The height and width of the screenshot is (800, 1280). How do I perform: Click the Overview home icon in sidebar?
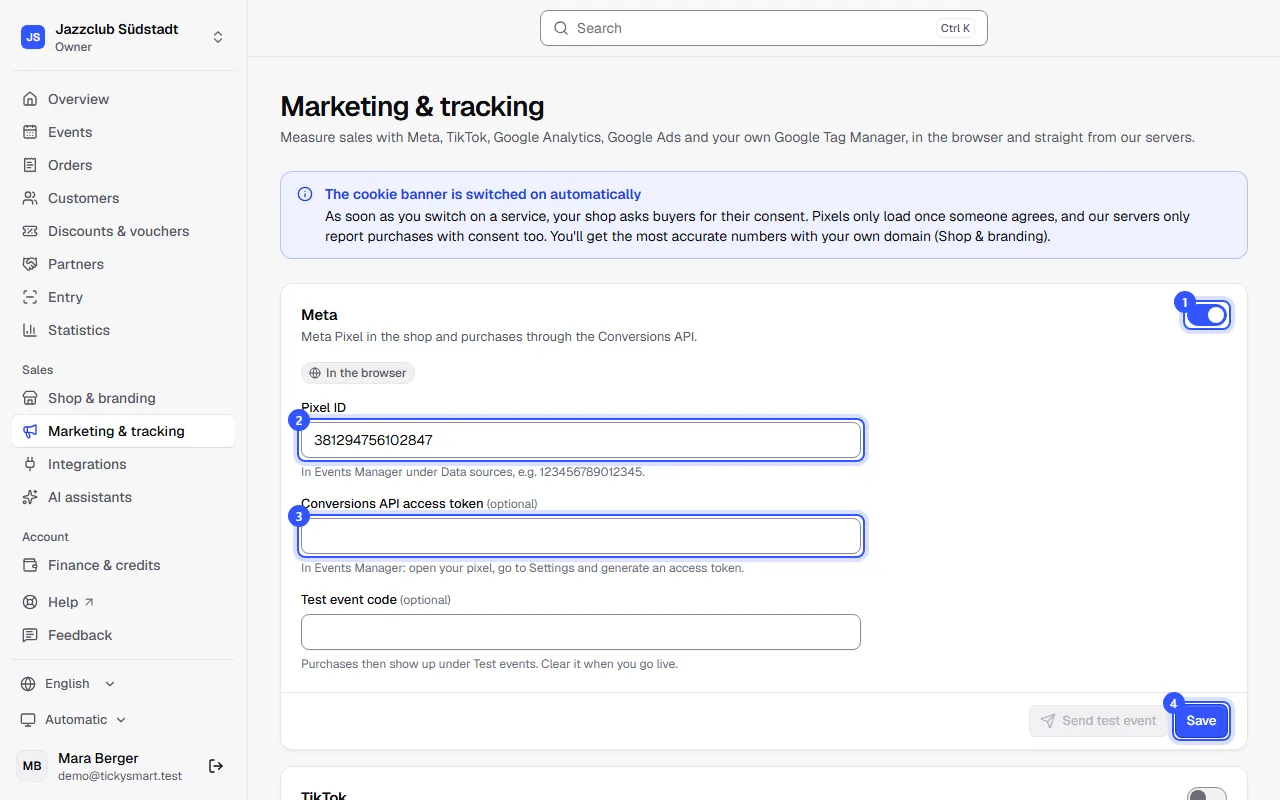tap(30, 99)
